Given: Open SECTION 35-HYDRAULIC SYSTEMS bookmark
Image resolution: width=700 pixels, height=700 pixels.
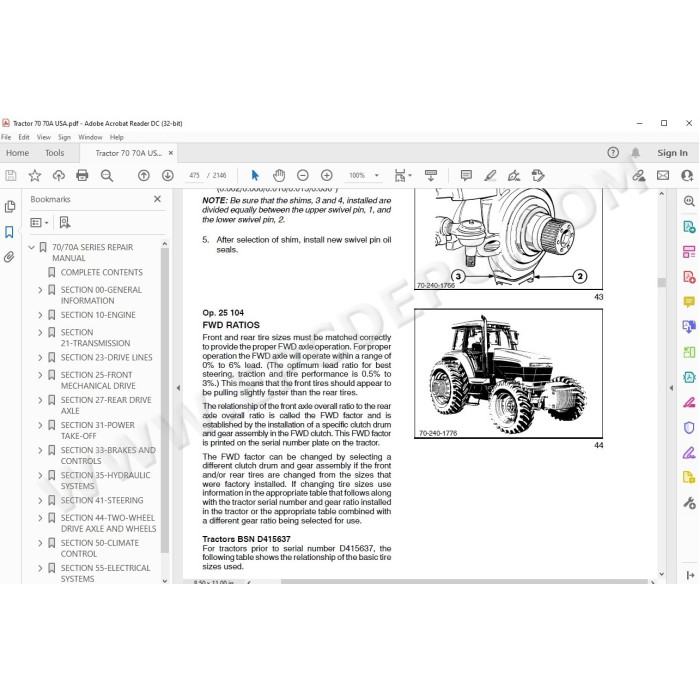Looking at the screenshot, I should [105, 480].
